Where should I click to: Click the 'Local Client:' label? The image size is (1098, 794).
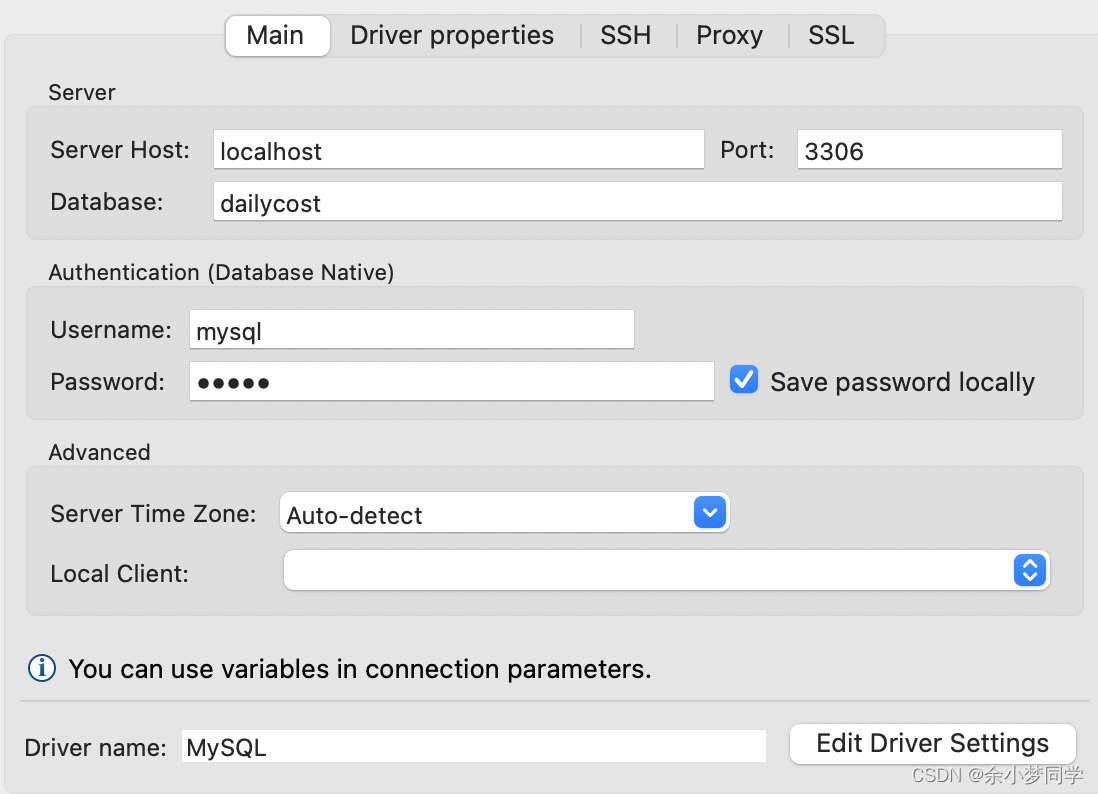coord(120,574)
